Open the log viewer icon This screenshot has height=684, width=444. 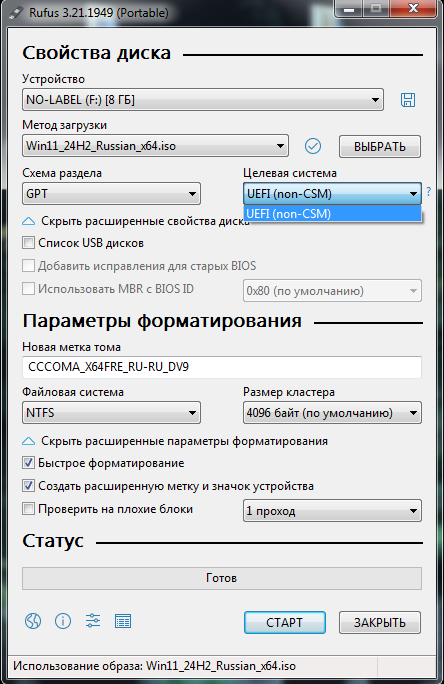coord(123,621)
